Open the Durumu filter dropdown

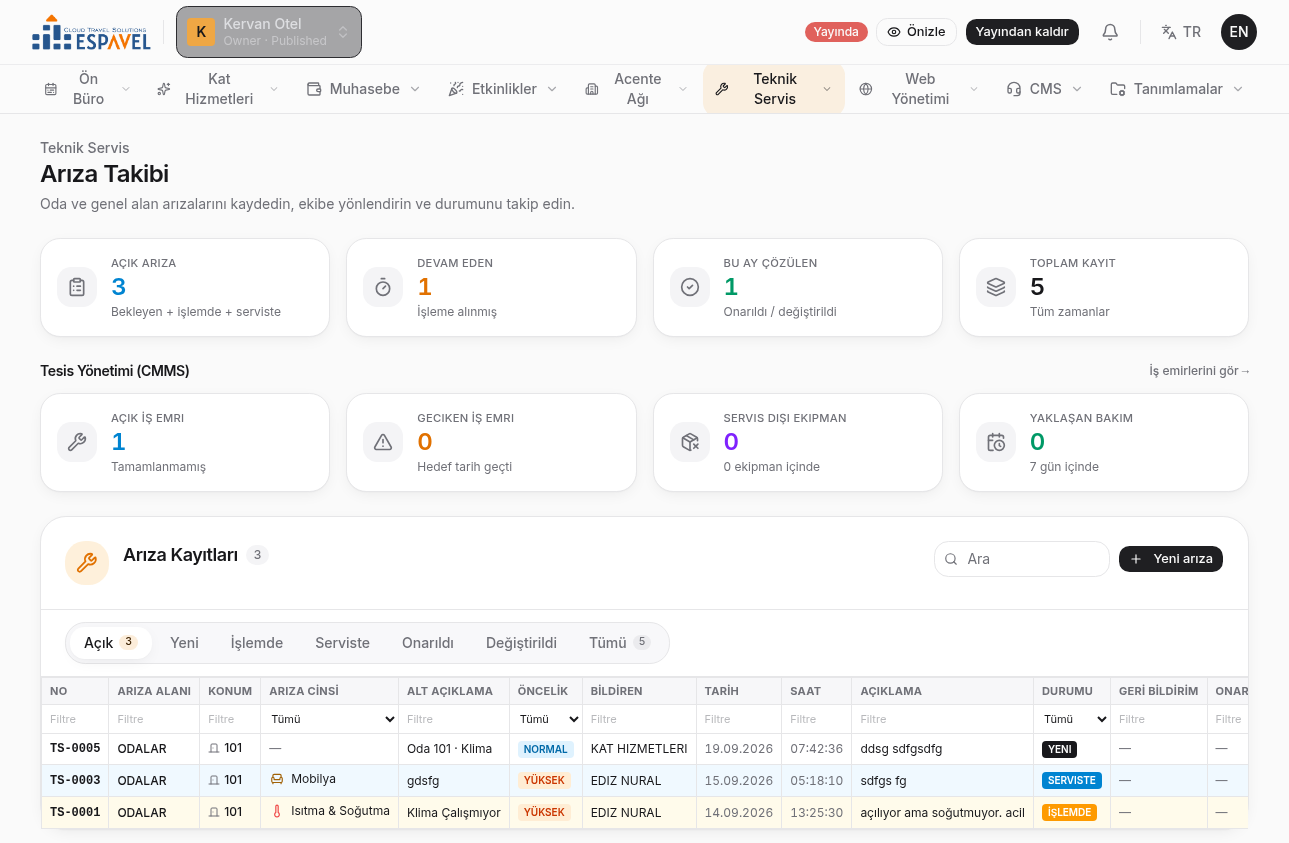point(1072,719)
